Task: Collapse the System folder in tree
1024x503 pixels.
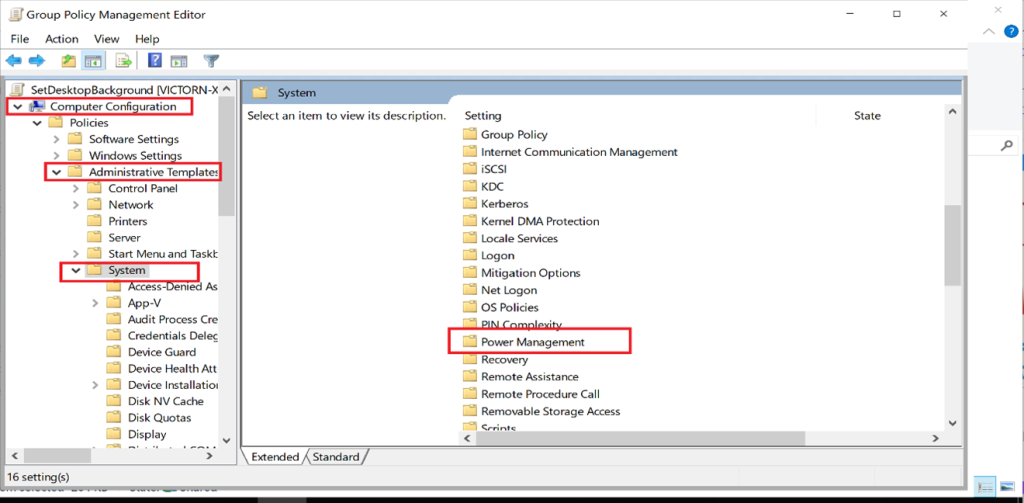Action: click(75, 271)
